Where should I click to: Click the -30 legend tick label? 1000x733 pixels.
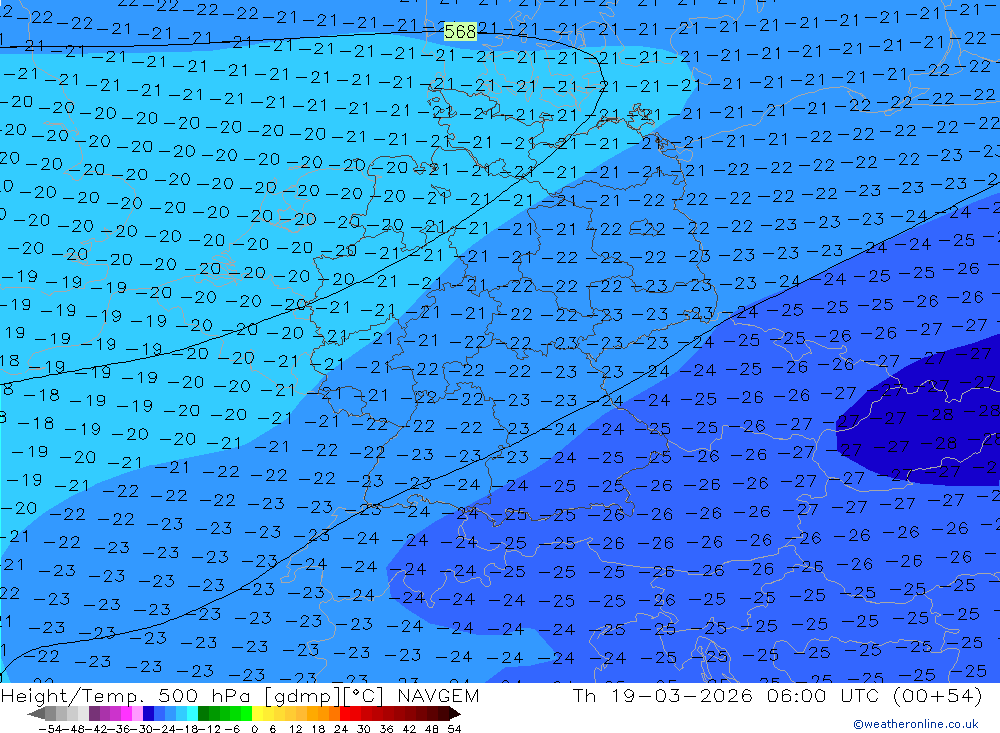point(143,729)
